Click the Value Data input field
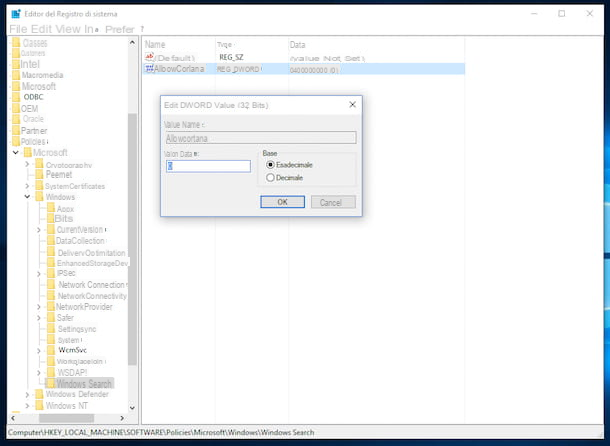The width and height of the screenshot is (610, 446). (208, 166)
